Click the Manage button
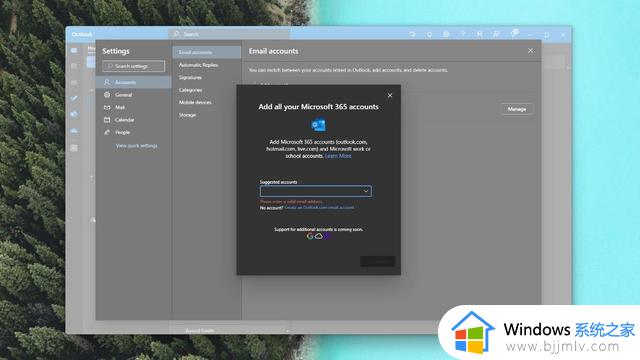Image resolution: width=640 pixels, height=360 pixels. pos(517,109)
